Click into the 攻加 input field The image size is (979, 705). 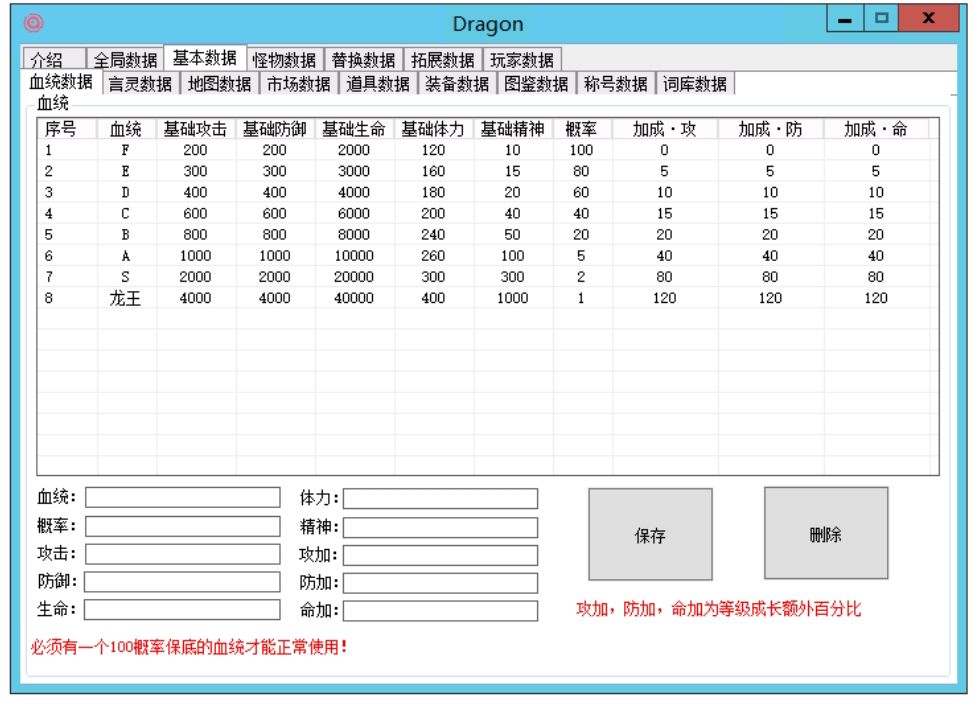pos(440,555)
